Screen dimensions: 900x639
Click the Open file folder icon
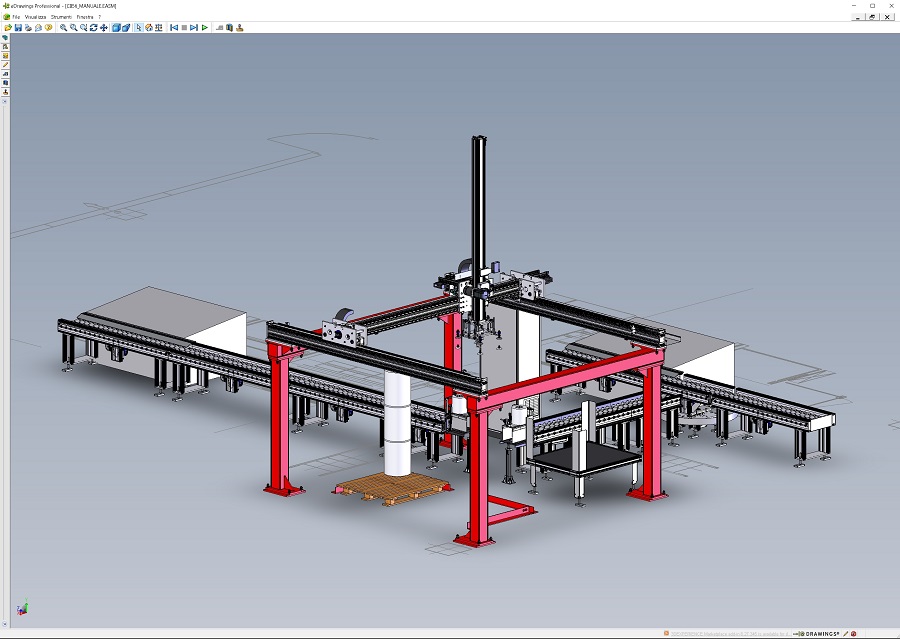(x=8, y=28)
